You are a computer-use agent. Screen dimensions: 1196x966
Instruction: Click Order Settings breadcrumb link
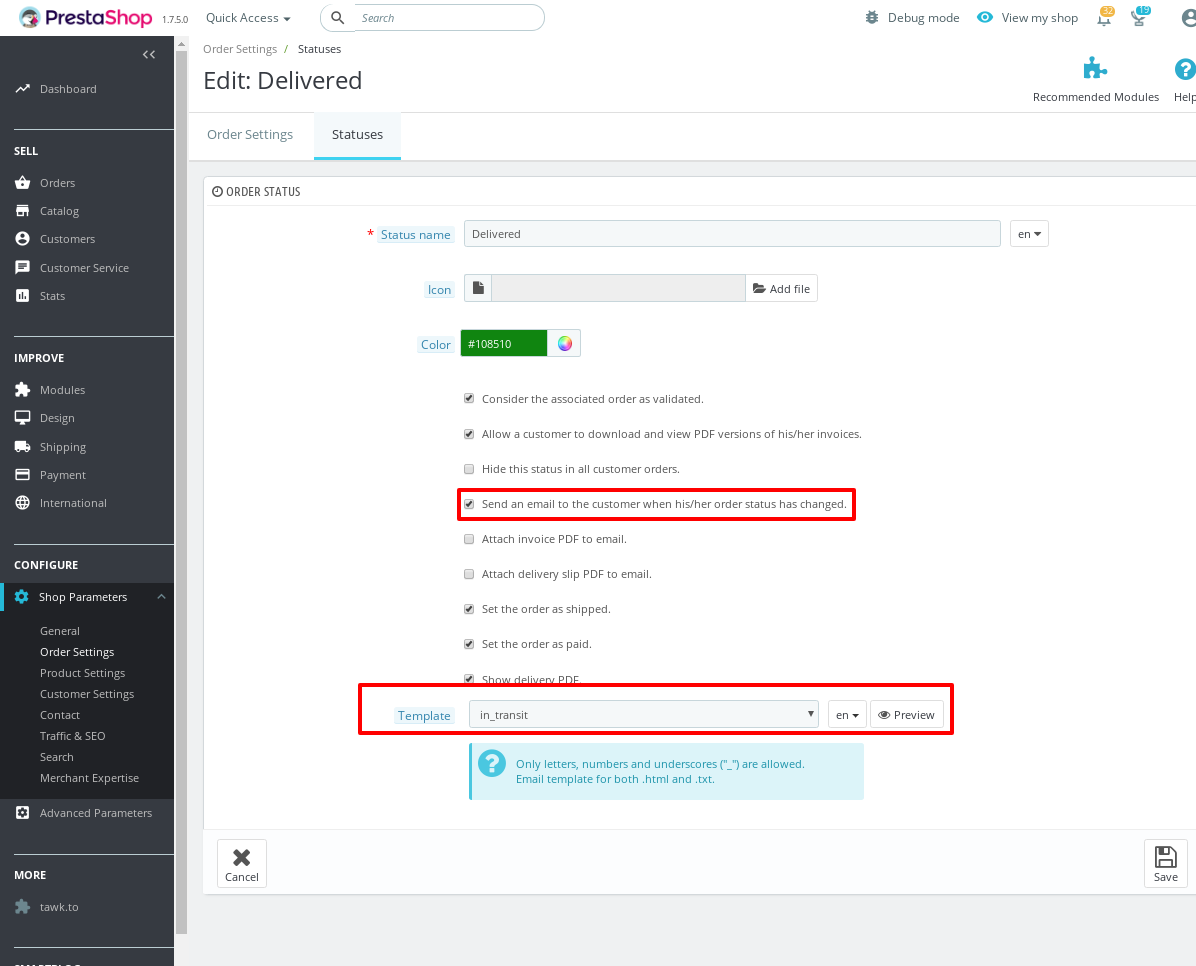[240, 49]
